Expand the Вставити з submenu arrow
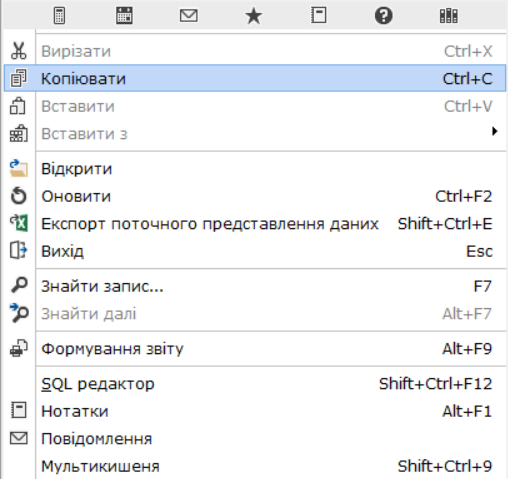The height and width of the screenshot is (479, 508). pyautogui.click(x=495, y=132)
